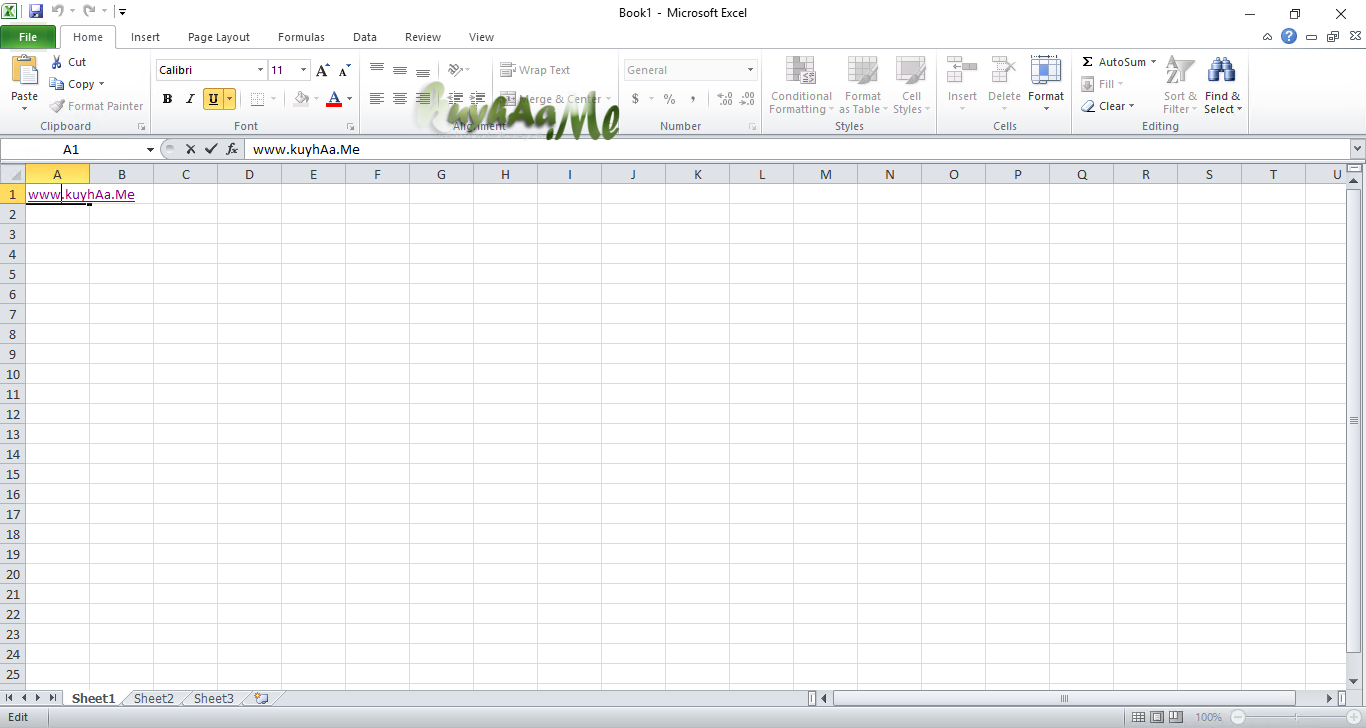Open the Clear dropdown menu
This screenshot has width=1366, height=728.
1108,106
